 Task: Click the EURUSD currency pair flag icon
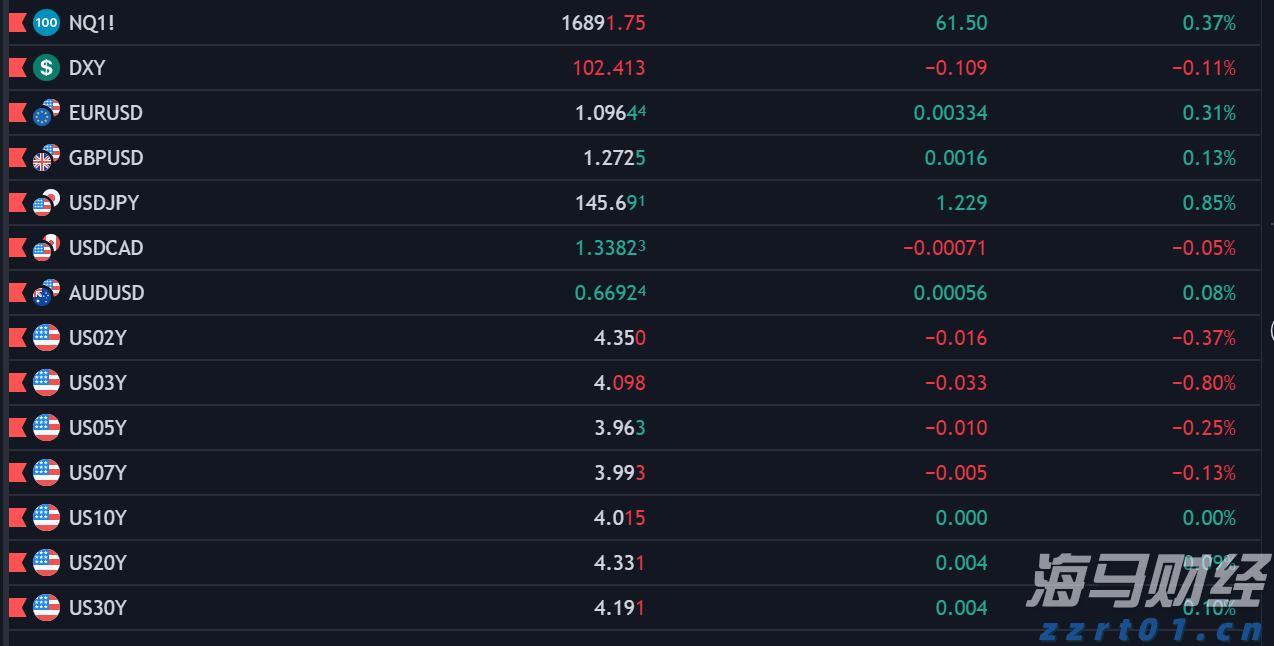[x=46, y=113]
